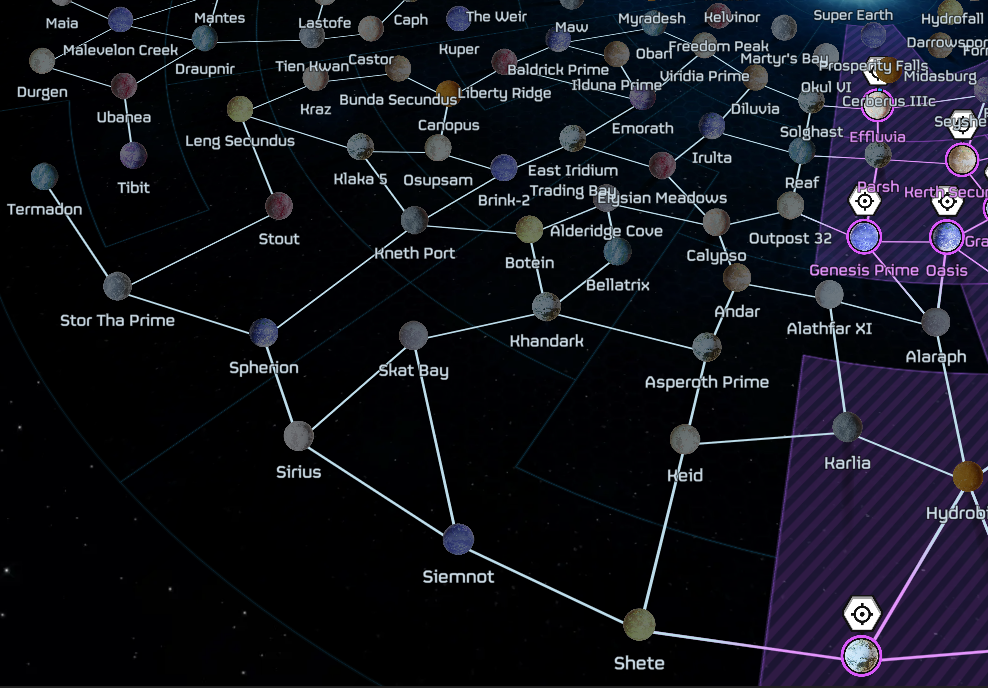Click the Kneth Port planet
Viewport: 988px width, 688px height.
[415, 220]
